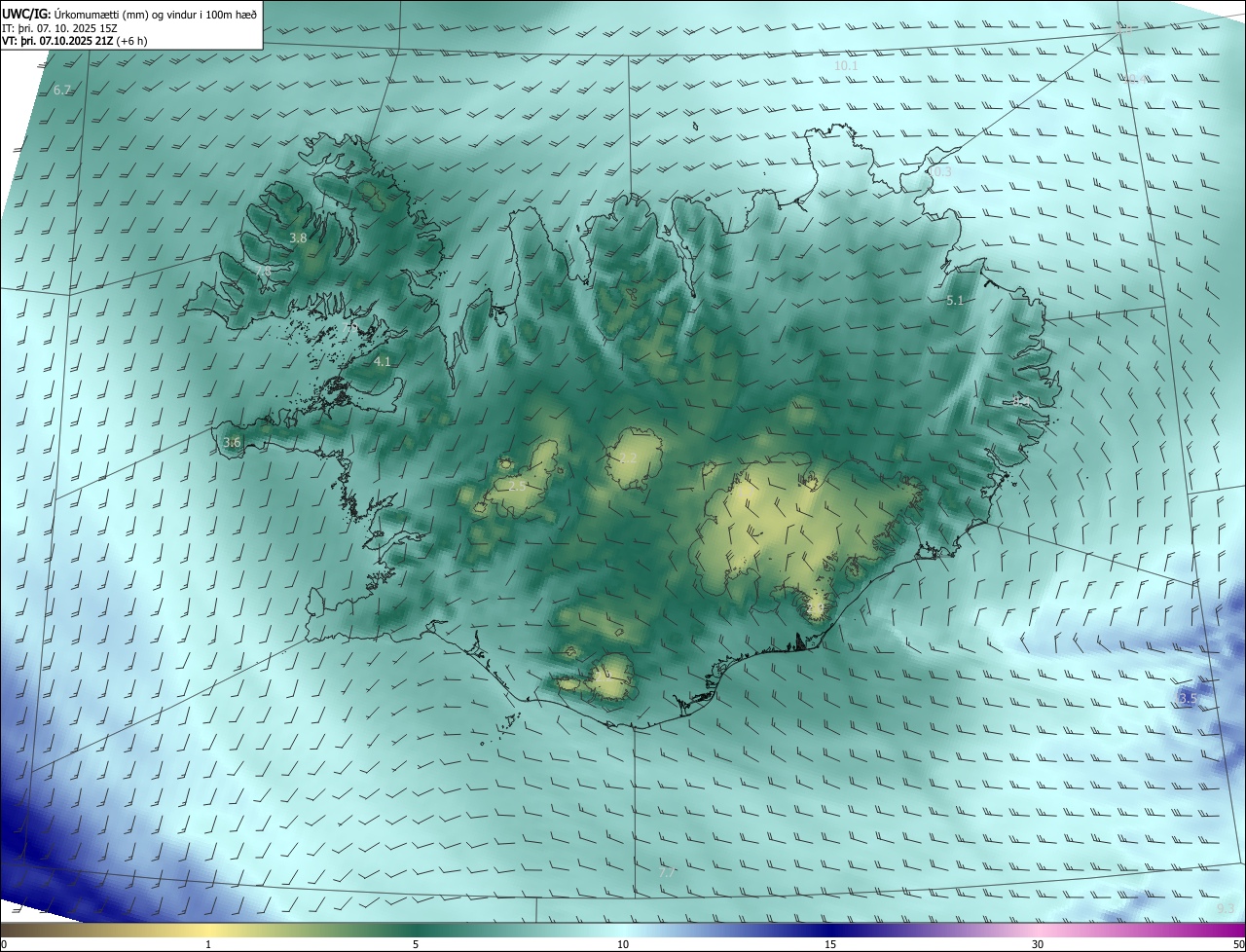Click the glacier value "2.2"
The height and width of the screenshot is (952, 1246).
(628, 458)
